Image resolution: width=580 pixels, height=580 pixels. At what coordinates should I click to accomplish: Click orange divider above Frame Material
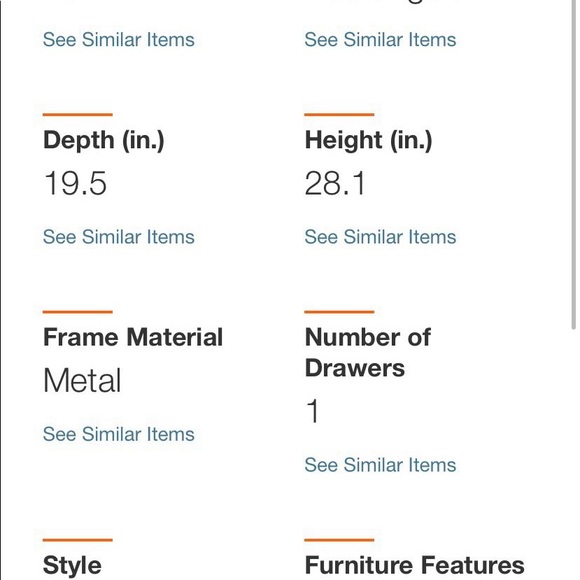(78, 312)
